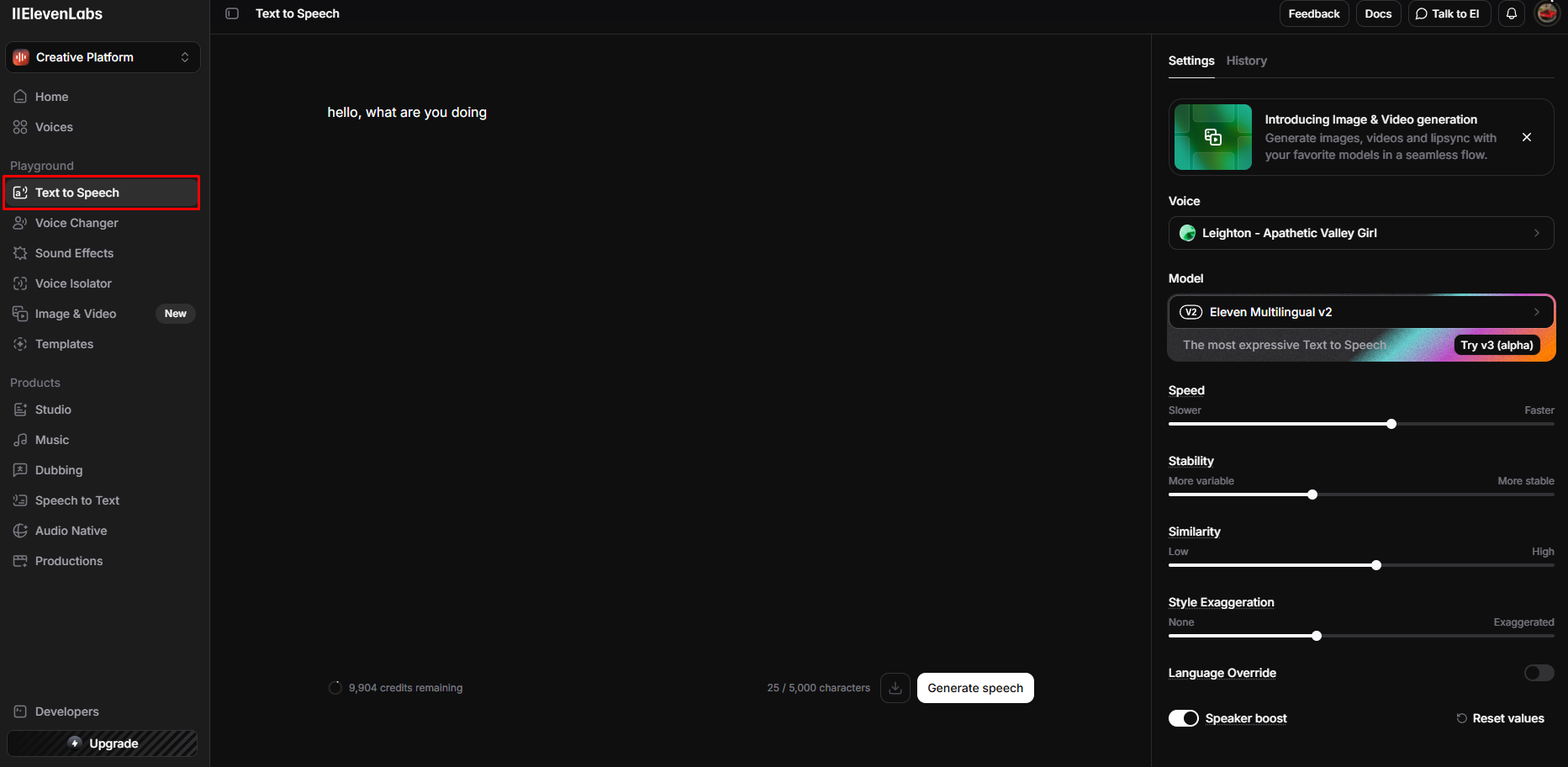Screen dimensions: 1568x767
Task: Turn off the Speaker boost toggle
Action: click(1184, 718)
